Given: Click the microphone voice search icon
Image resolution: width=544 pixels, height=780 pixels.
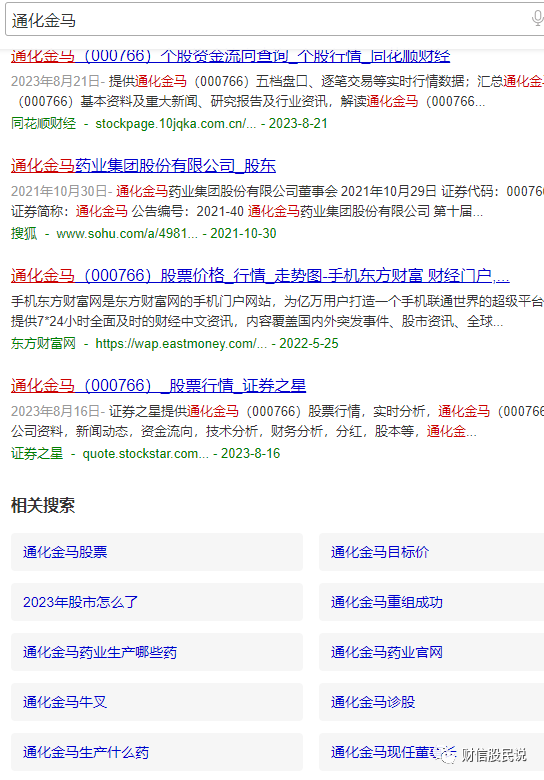Looking at the screenshot, I should point(537,18).
